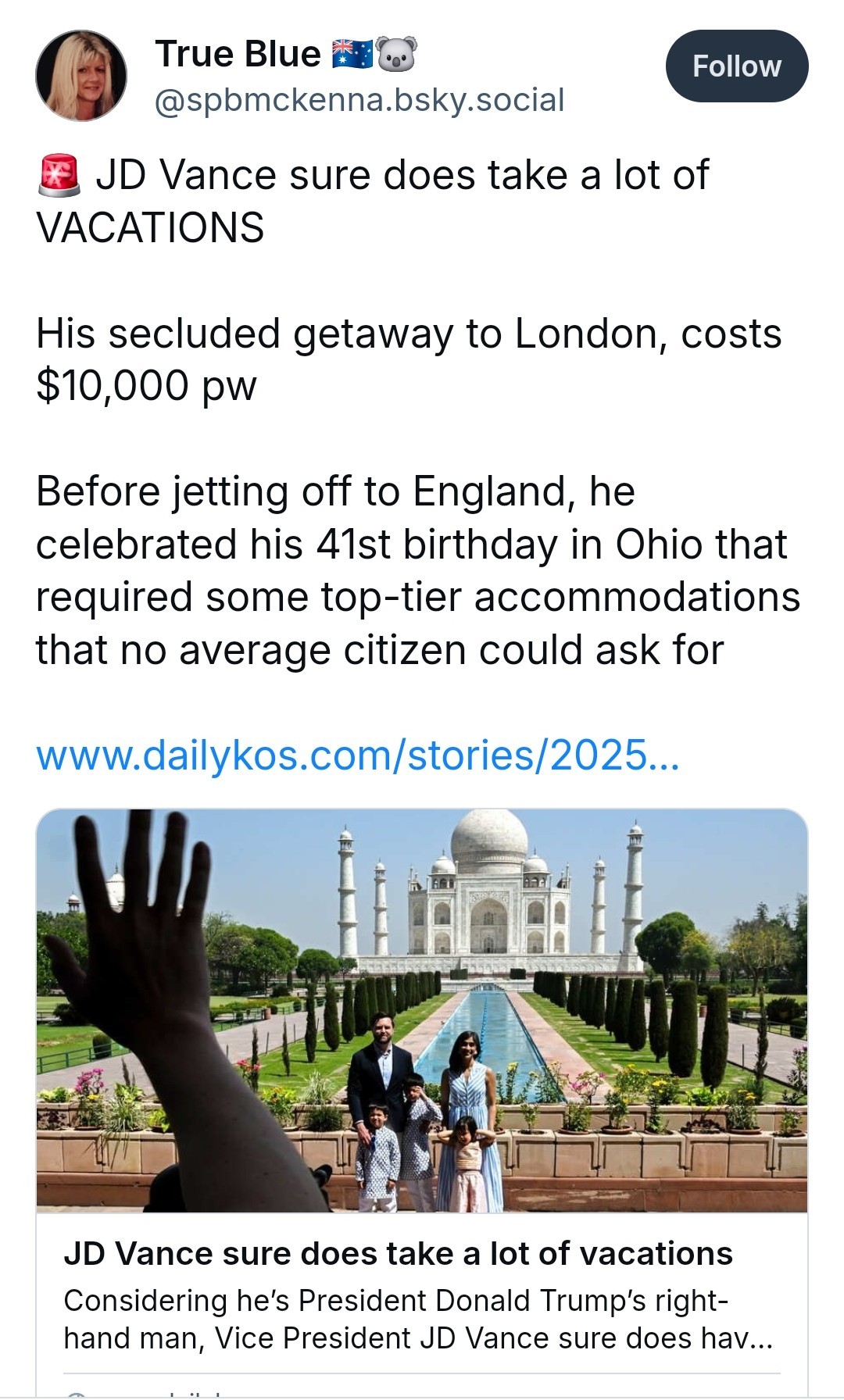
Task: Open the card headline "JD Vance sure does take a lot of vacations"
Action: pos(398,1254)
